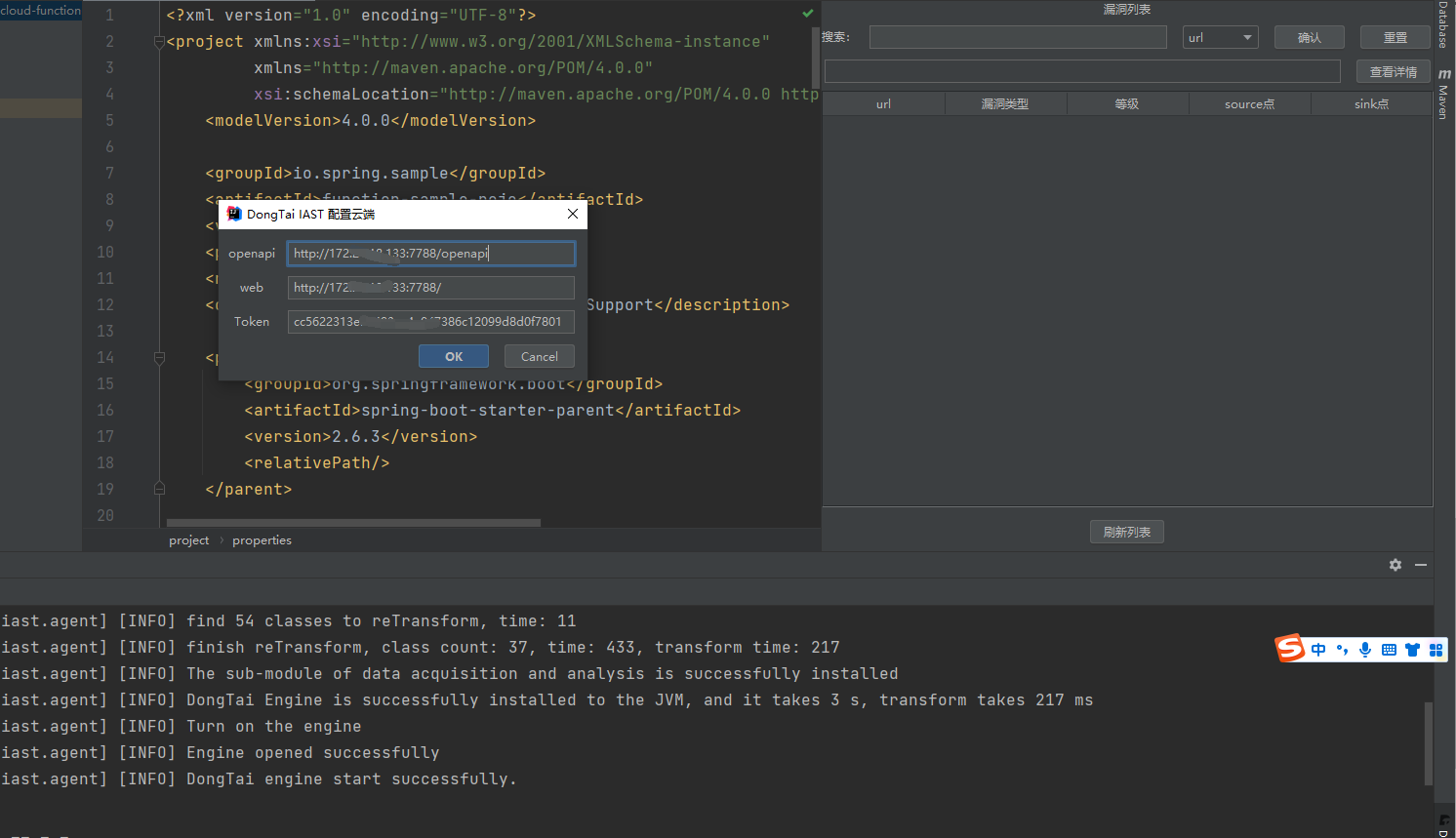The width and height of the screenshot is (1456, 838).
Task: Click the modelVersion line in pom.xml
Action: click(x=370, y=121)
